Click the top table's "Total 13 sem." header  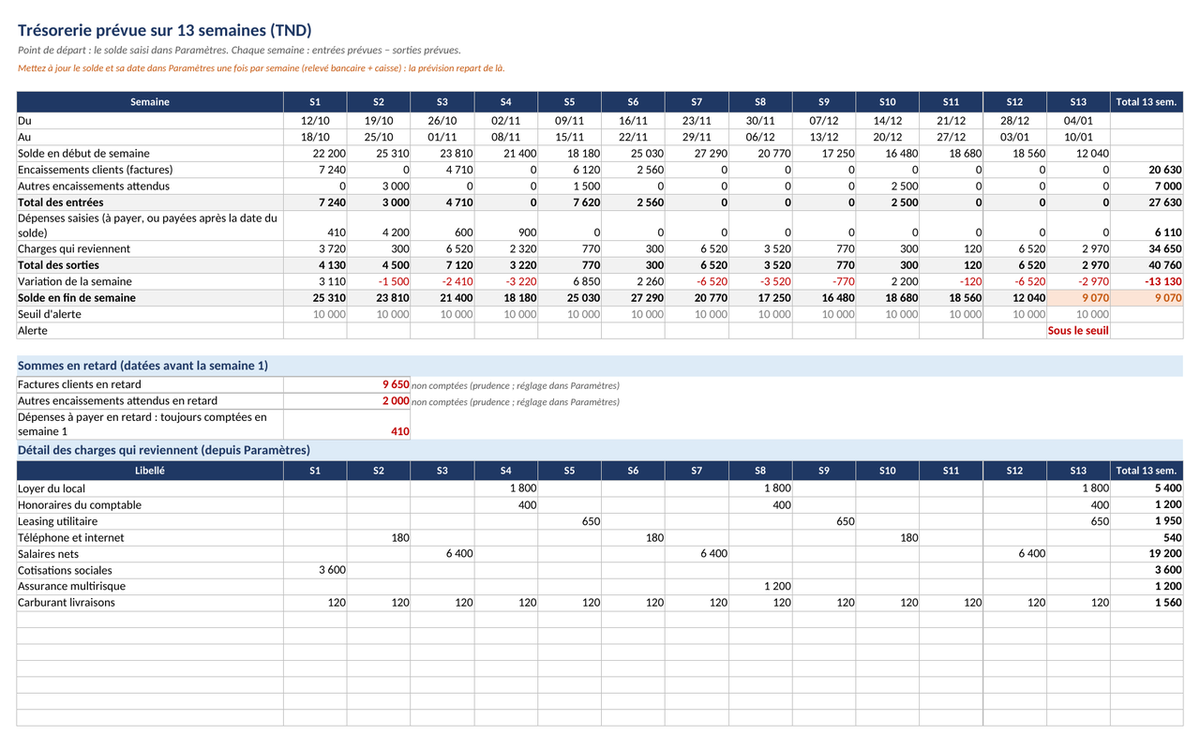coord(1146,102)
